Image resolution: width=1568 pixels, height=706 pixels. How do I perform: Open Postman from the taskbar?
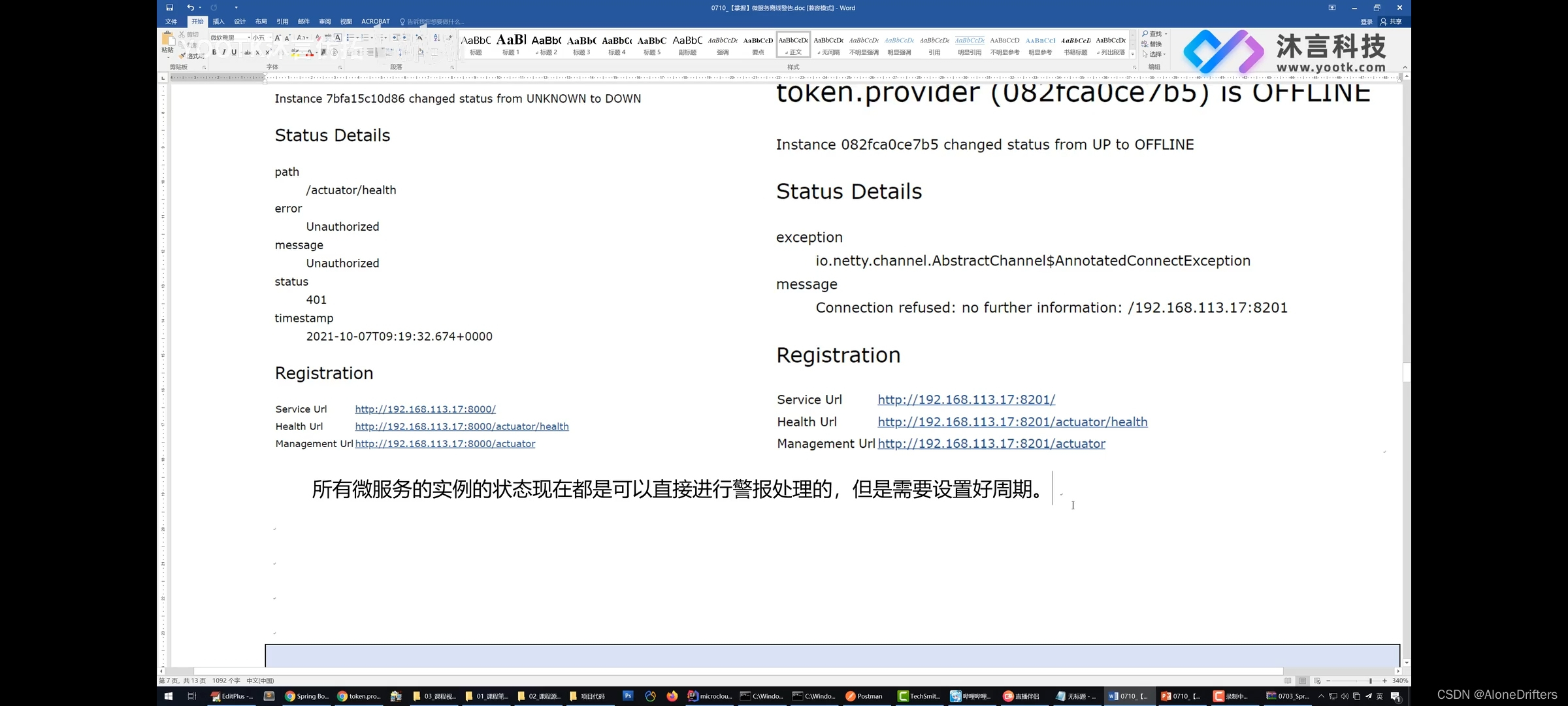[x=864, y=696]
